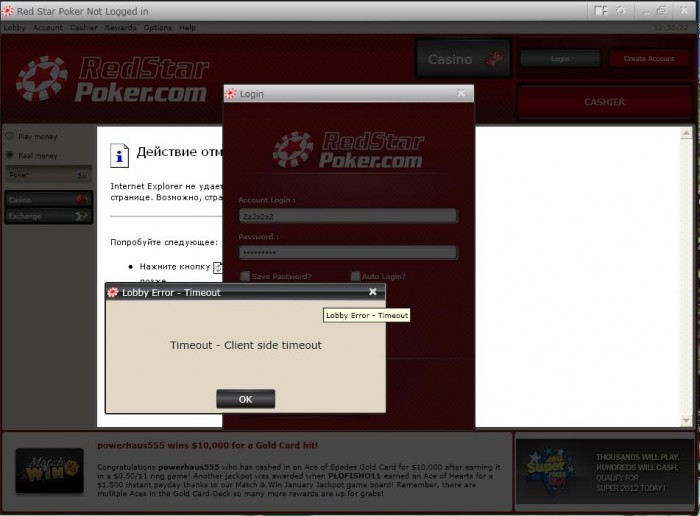Click the refresh icon in the error page text
Viewport: 700px width, 516px height.
coord(218,267)
